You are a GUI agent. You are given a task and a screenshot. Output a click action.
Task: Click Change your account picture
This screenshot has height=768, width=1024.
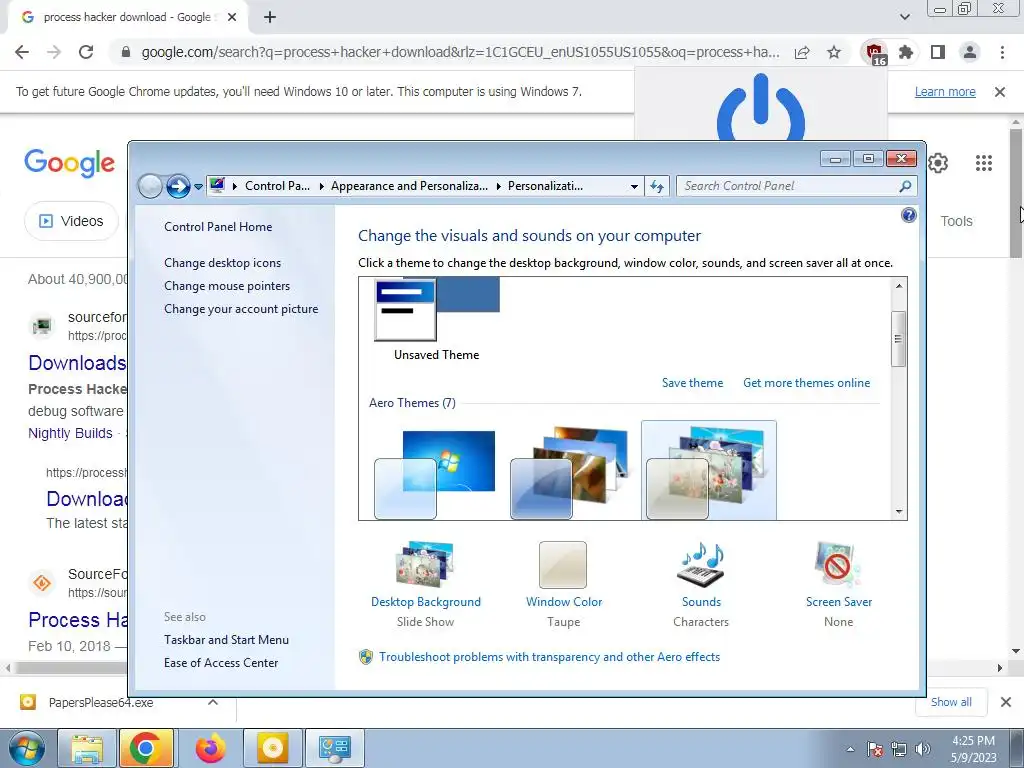(x=241, y=309)
